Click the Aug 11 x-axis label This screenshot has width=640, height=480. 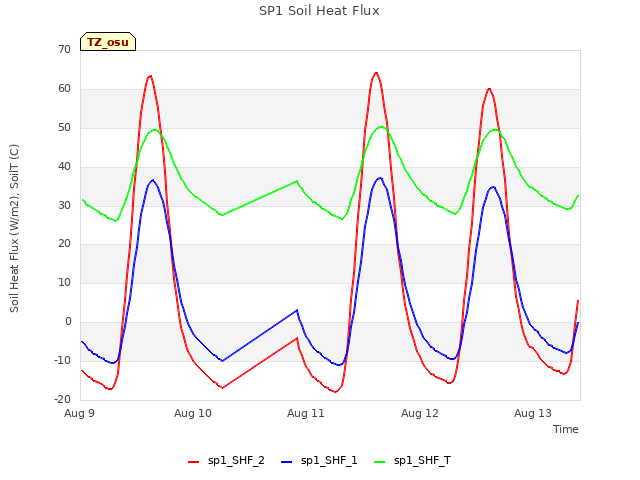pyautogui.click(x=306, y=413)
